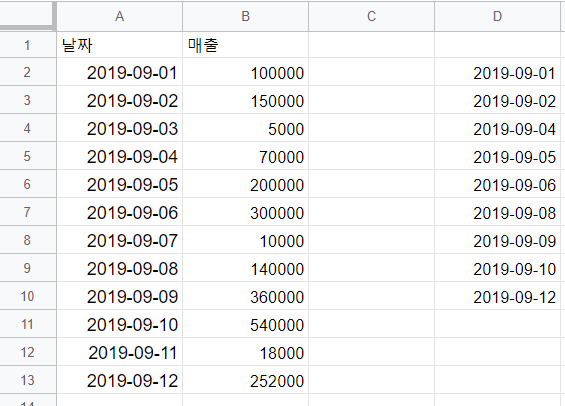This screenshot has width=565, height=406.
Task: Click the 날짜 header cell
Action: (x=120, y=45)
